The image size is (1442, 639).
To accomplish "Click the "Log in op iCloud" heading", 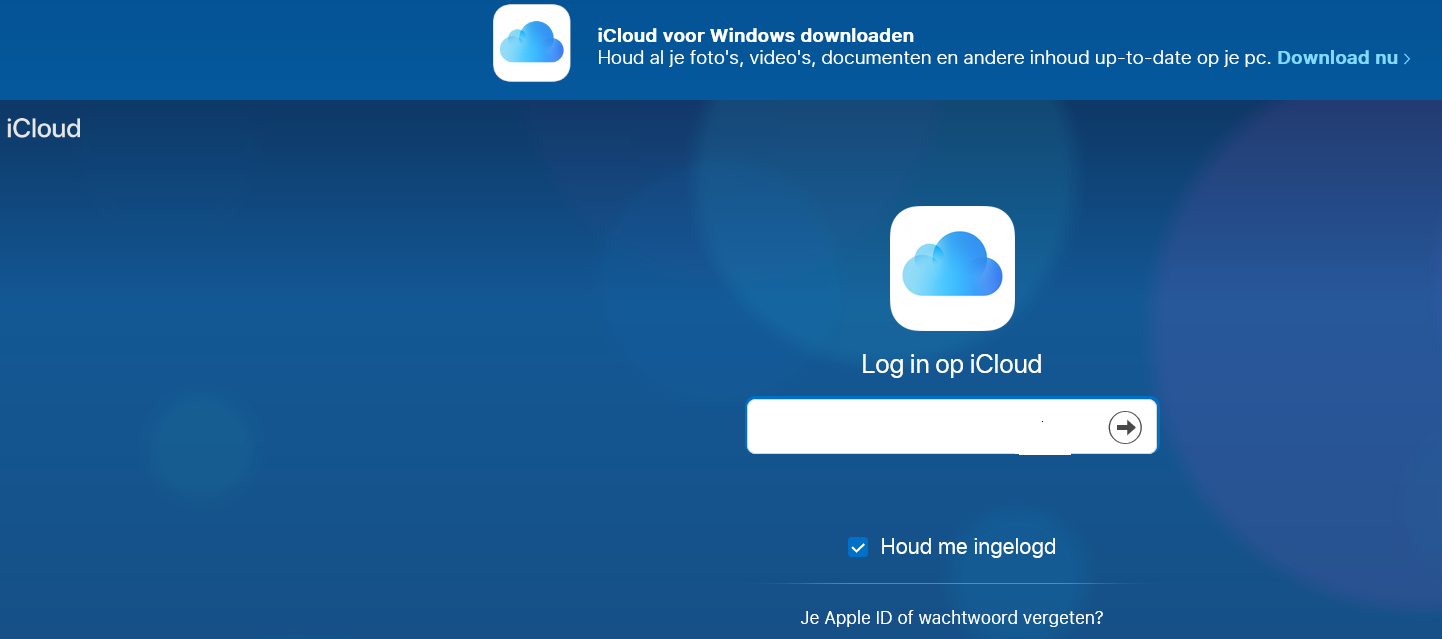I will 952,364.
